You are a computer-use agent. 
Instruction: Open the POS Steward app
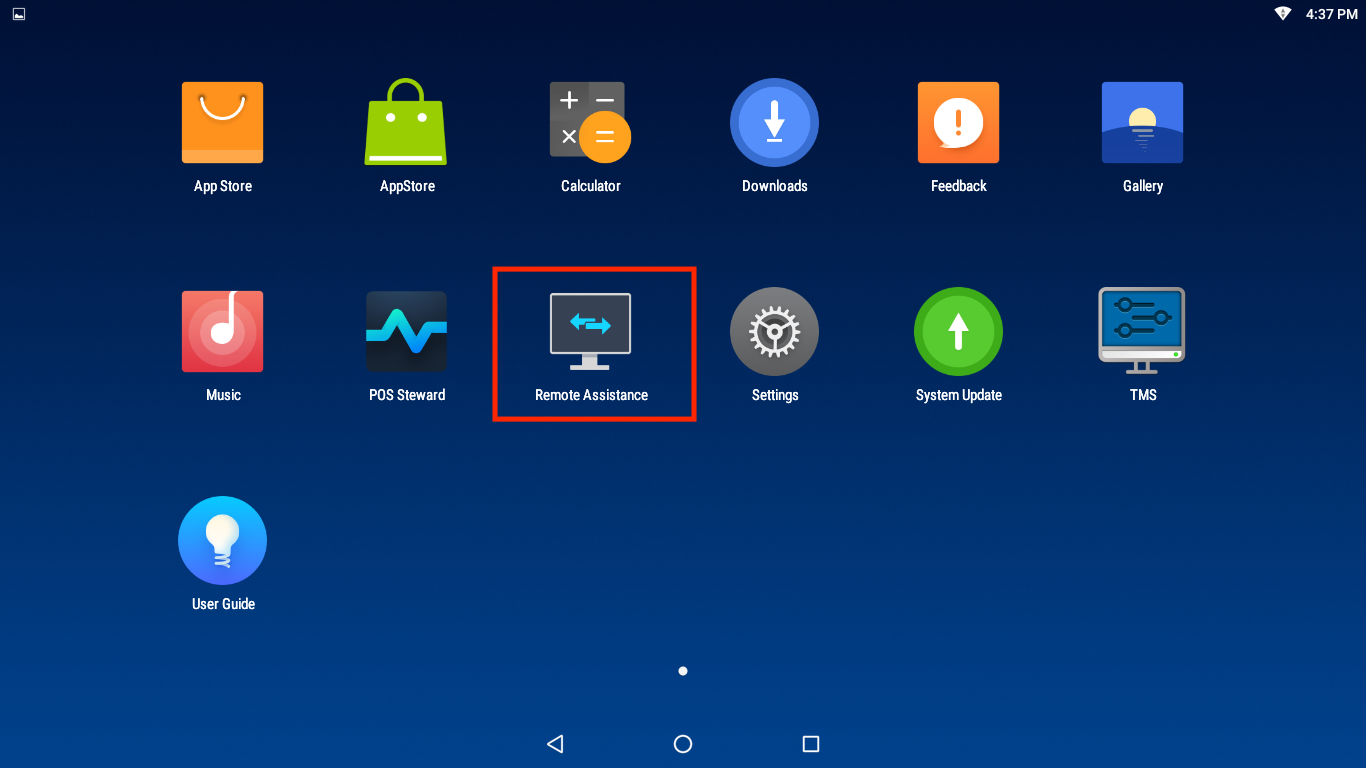click(x=406, y=331)
